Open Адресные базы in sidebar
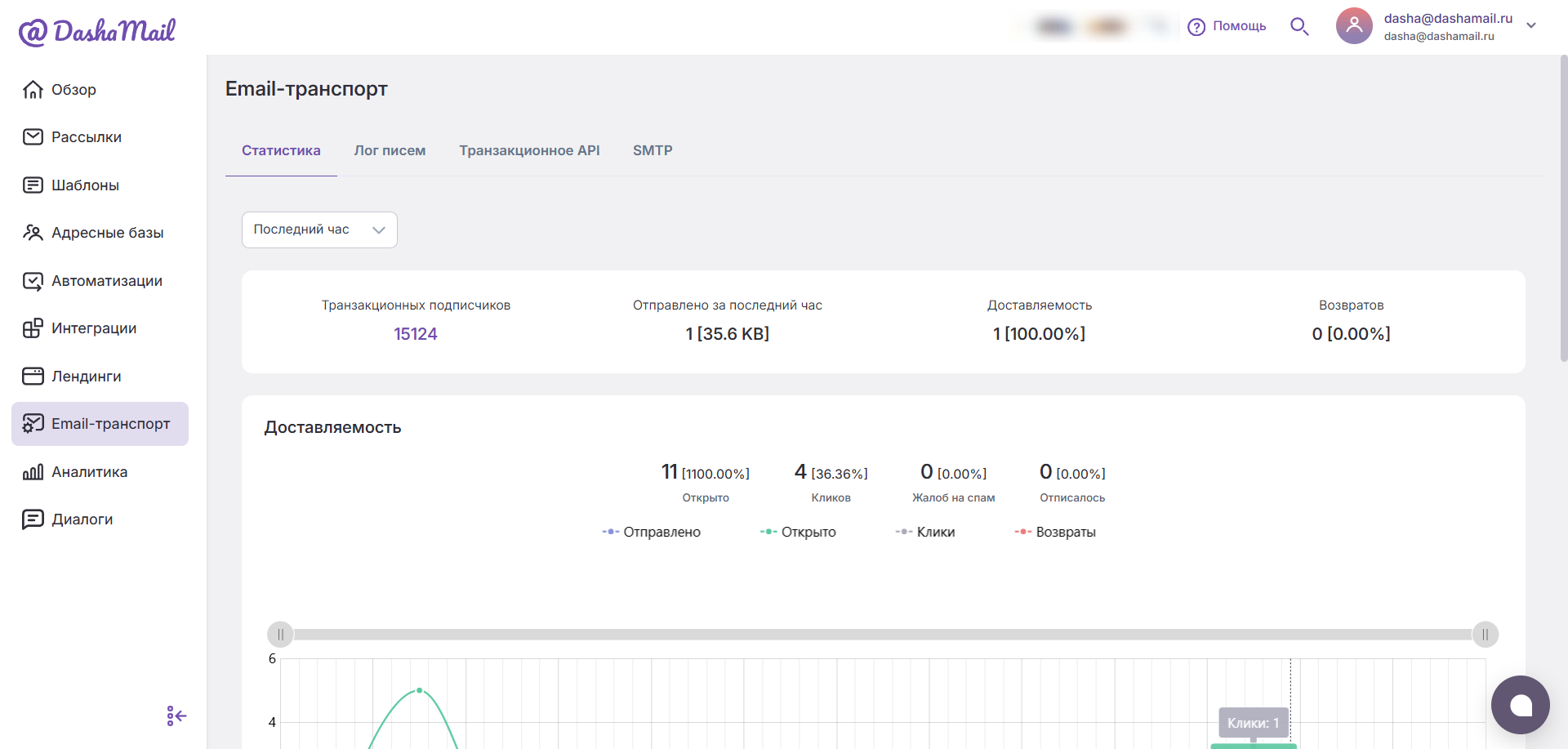This screenshot has height=749, width=1568. pyautogui.click(x=100, y=233)
